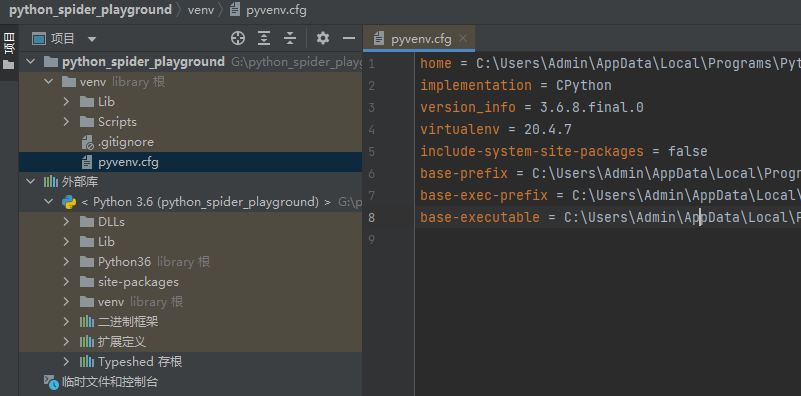Click the Scripts folder icon
The height and width of the screenshot is (396, 801).
pyautogui.click(x=87, y=122)
